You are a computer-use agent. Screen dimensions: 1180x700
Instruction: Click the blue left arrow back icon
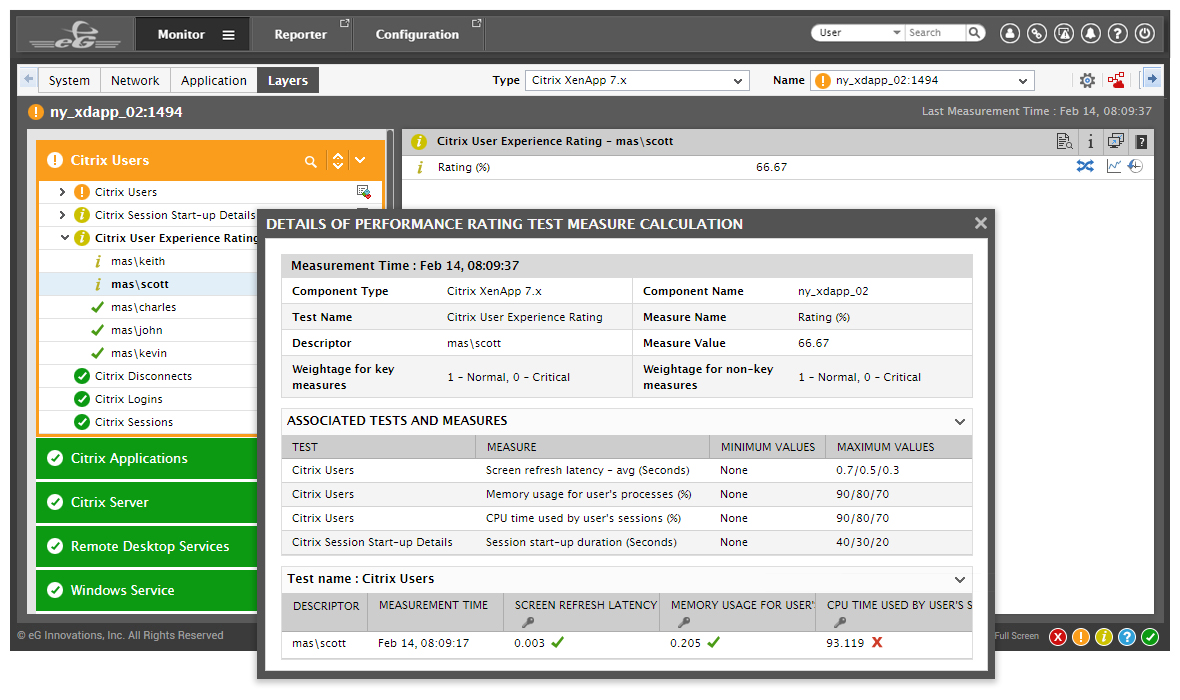[29, 78]
